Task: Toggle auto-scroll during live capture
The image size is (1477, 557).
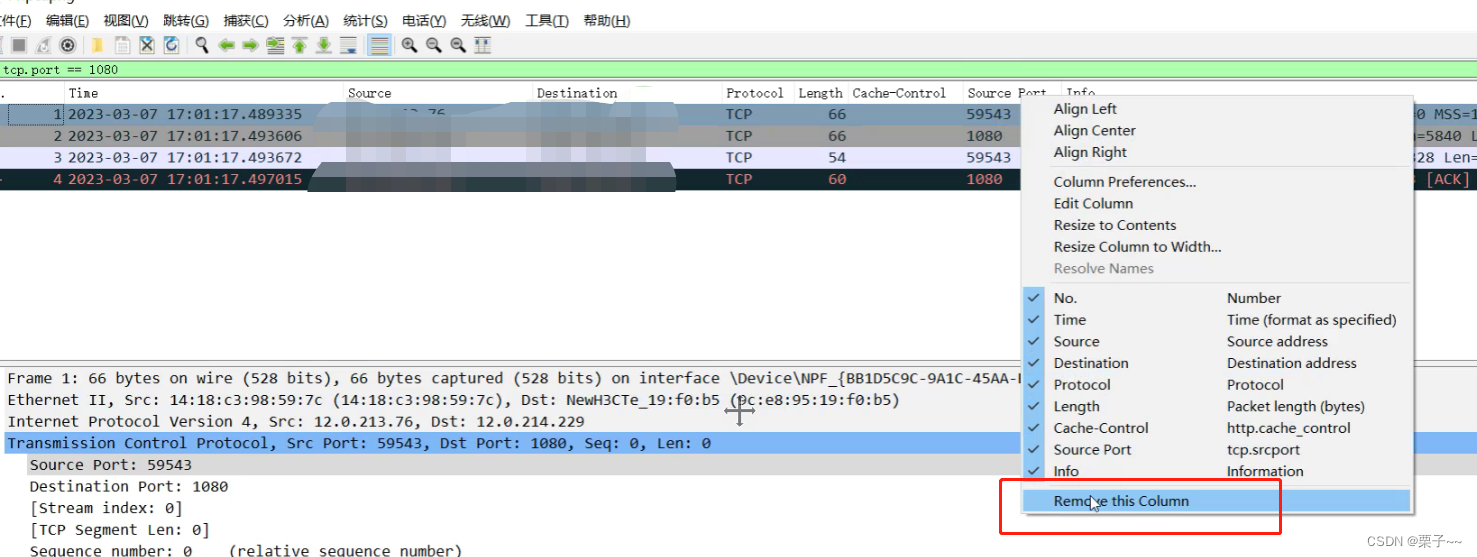Action: pos(348,45)
